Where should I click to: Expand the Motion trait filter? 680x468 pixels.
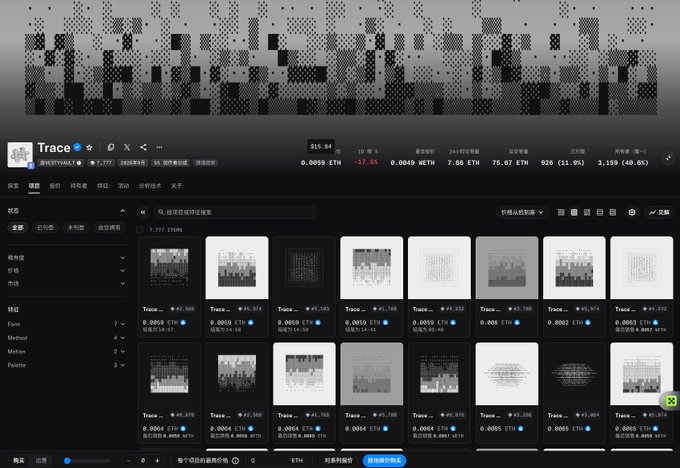point(66,352)
